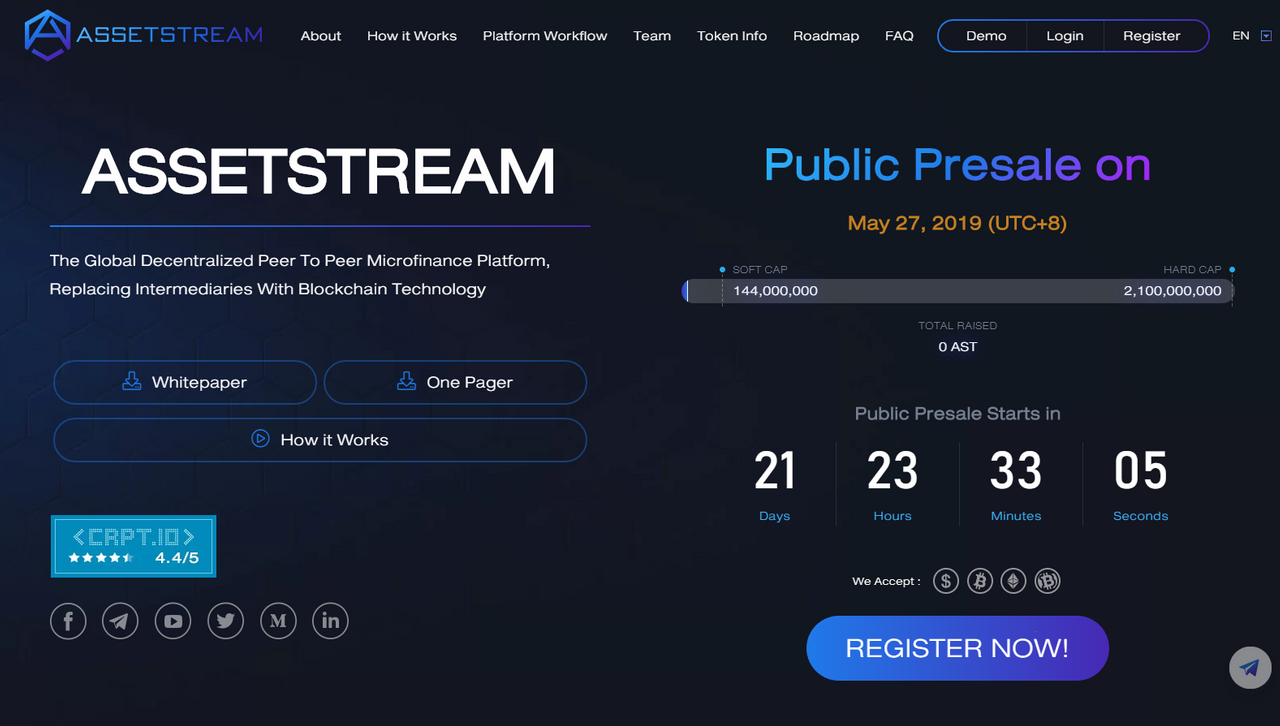The image size is (1280, 726).
Task: Open the YouTube social icon
Action: 173,621
